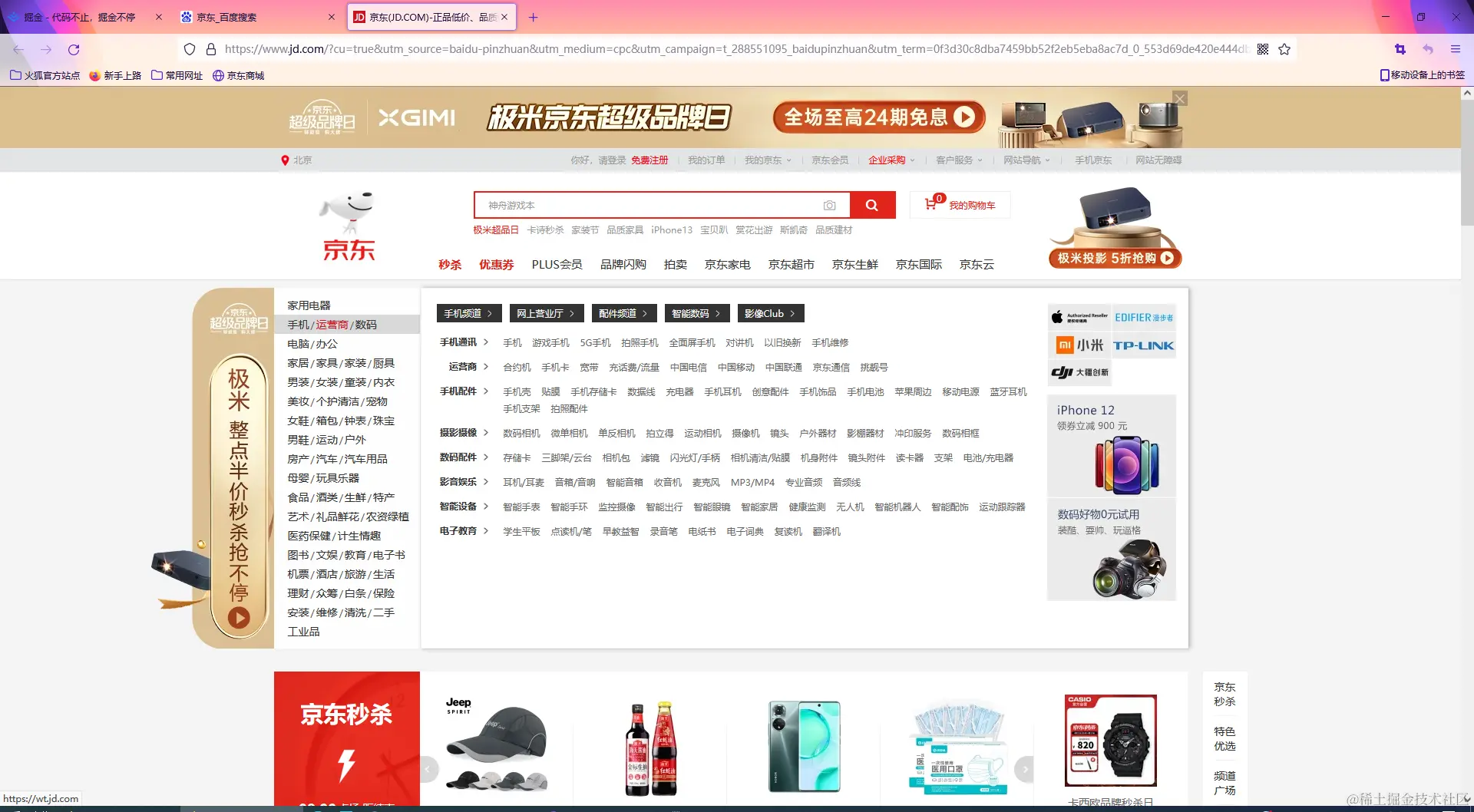Expand 运营商 category arrow
Viewport: 1474px width, 812px height.
tap(486, 367)
